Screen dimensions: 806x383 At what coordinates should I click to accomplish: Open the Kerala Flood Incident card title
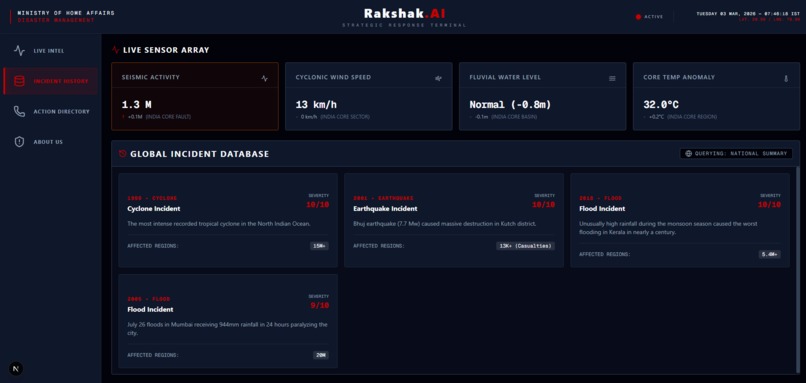(x=602, y=209)
